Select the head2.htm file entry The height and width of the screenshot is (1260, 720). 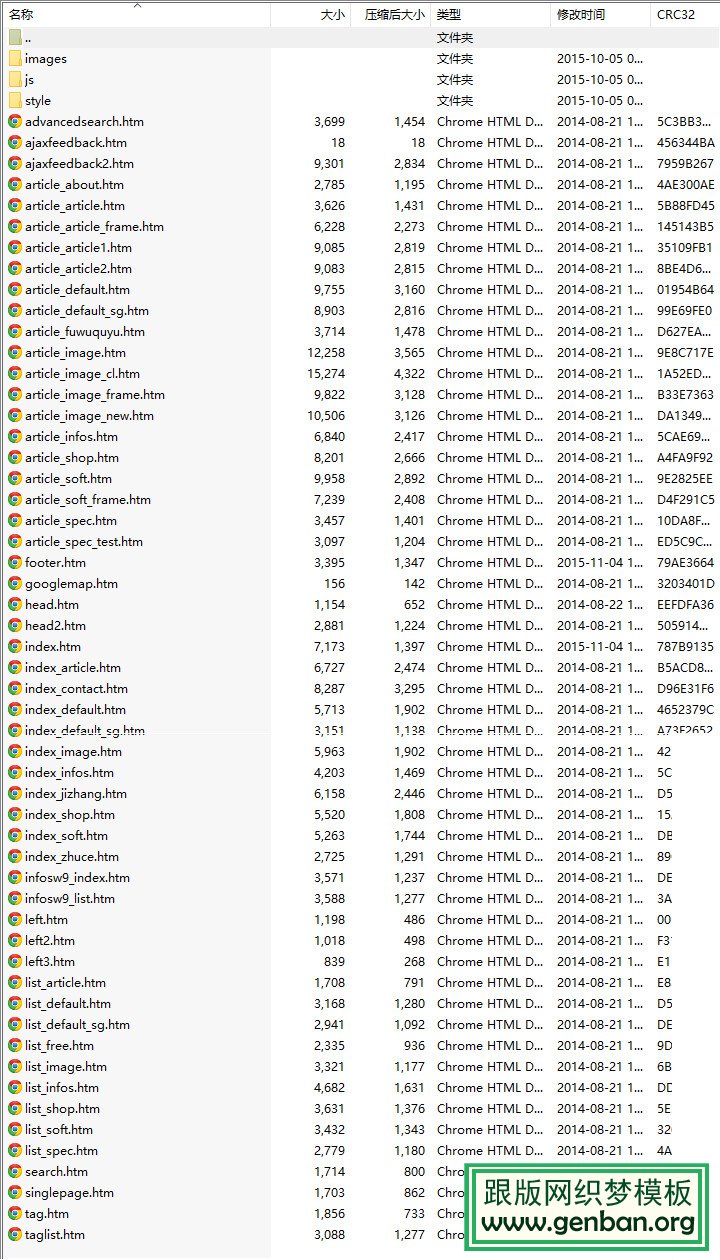click(x=55, y=626)
